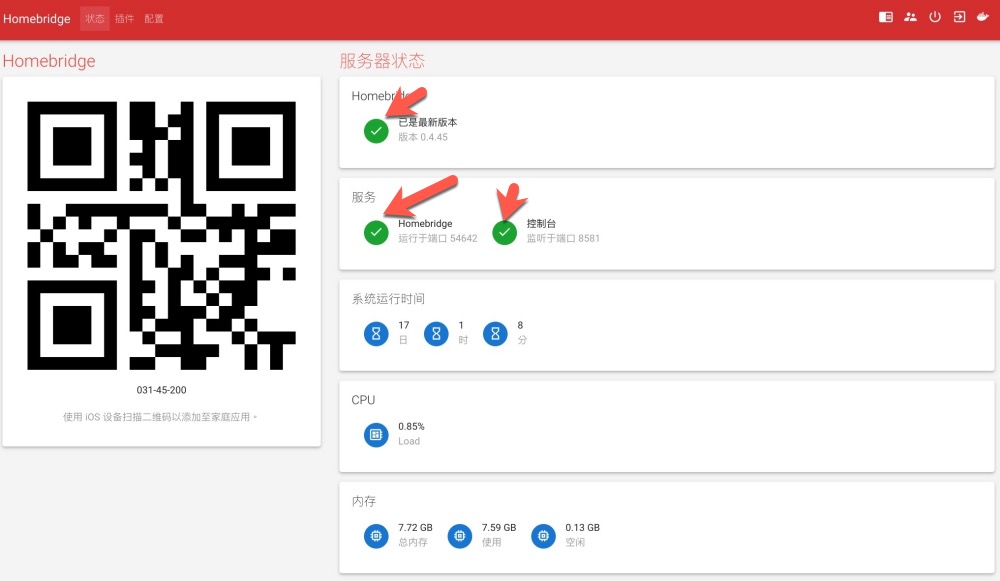Click the iOS scan instruction text under QR

(x=159, y=417)
